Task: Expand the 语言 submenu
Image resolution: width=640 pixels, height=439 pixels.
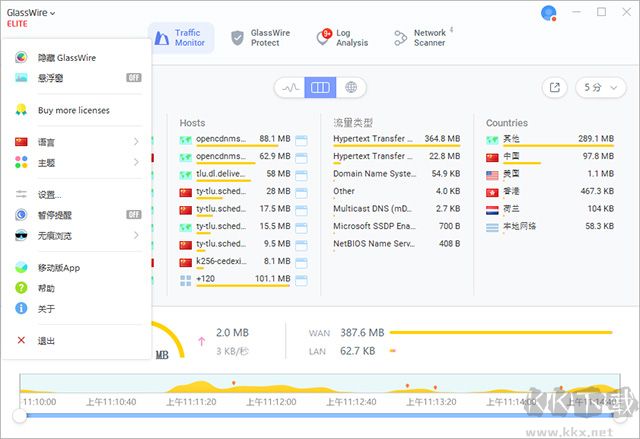Action: [x=136, y=142]
